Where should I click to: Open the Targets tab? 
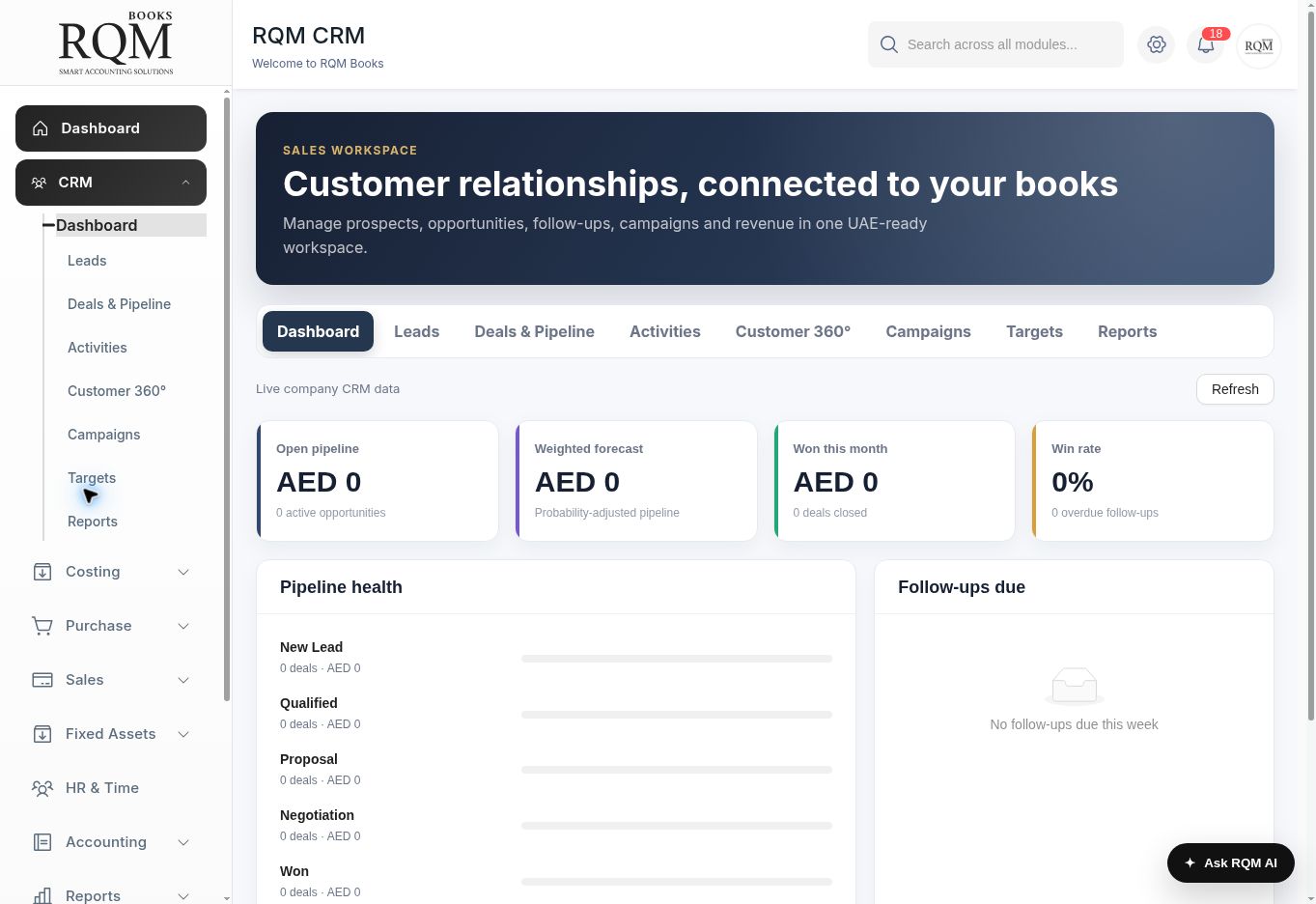pyautogui.click(x=1034, y=331)
